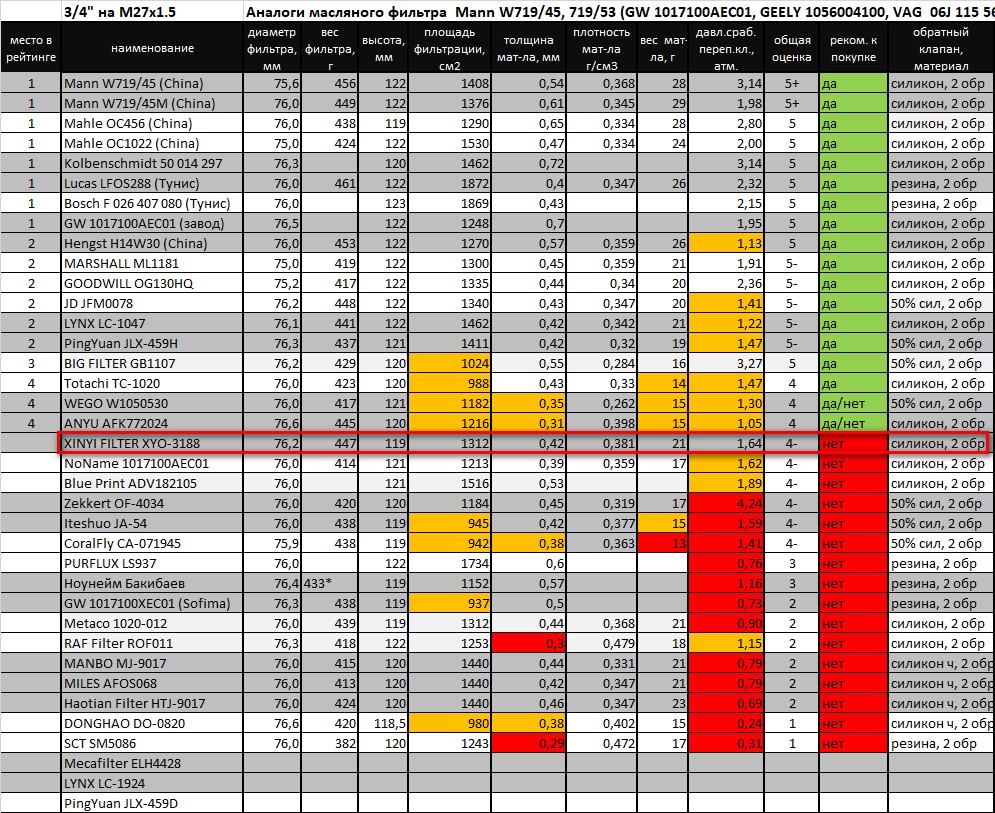Click the 'плотность мат-ла г/см3' header
Screen dimensions: 995x813
point(602,48)
